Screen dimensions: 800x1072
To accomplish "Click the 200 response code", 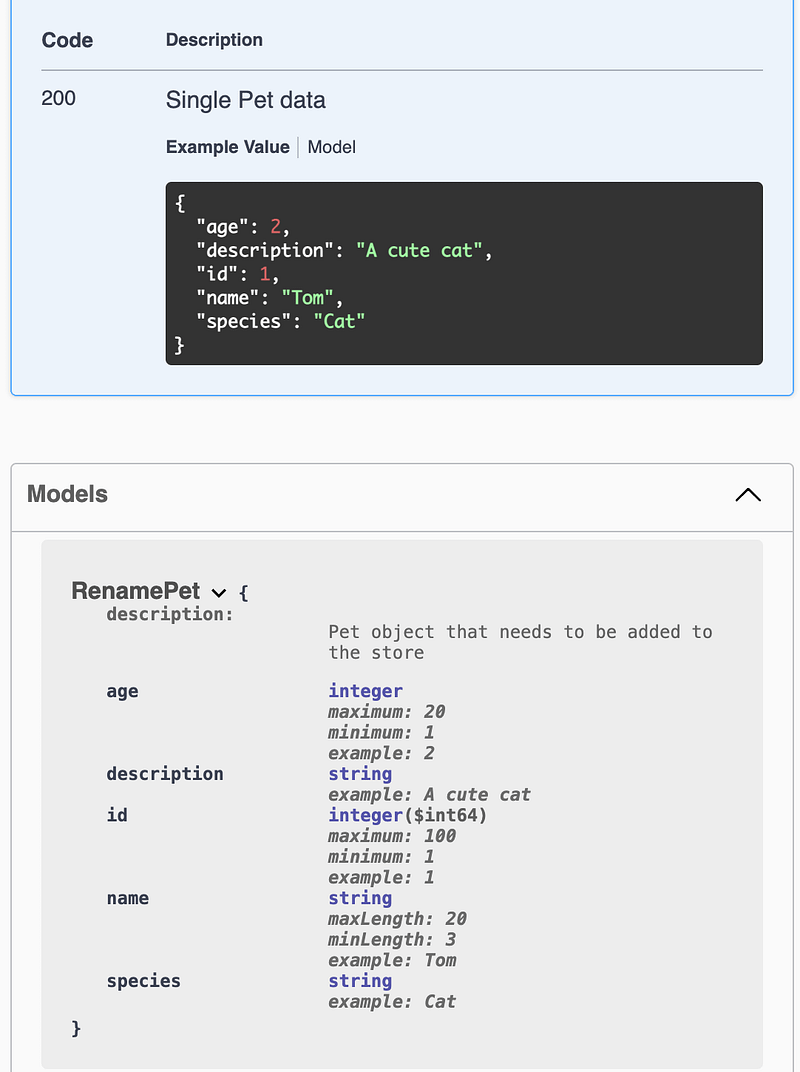I will [x=57, y=98].
